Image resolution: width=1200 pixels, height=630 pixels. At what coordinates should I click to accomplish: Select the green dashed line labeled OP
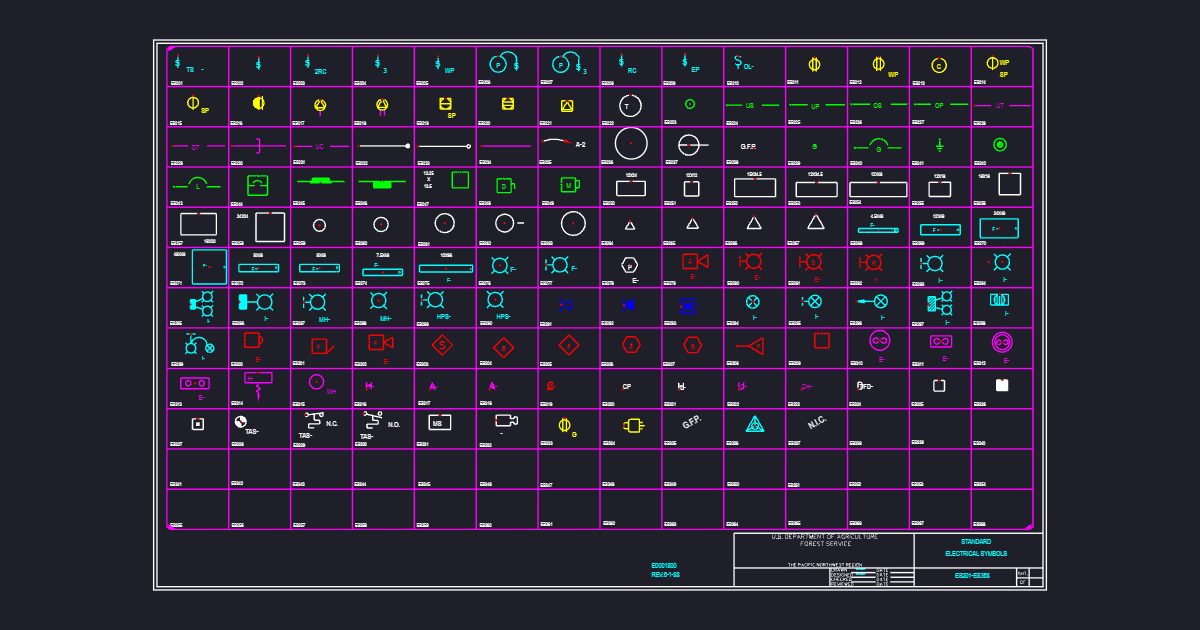click(939, 105)
